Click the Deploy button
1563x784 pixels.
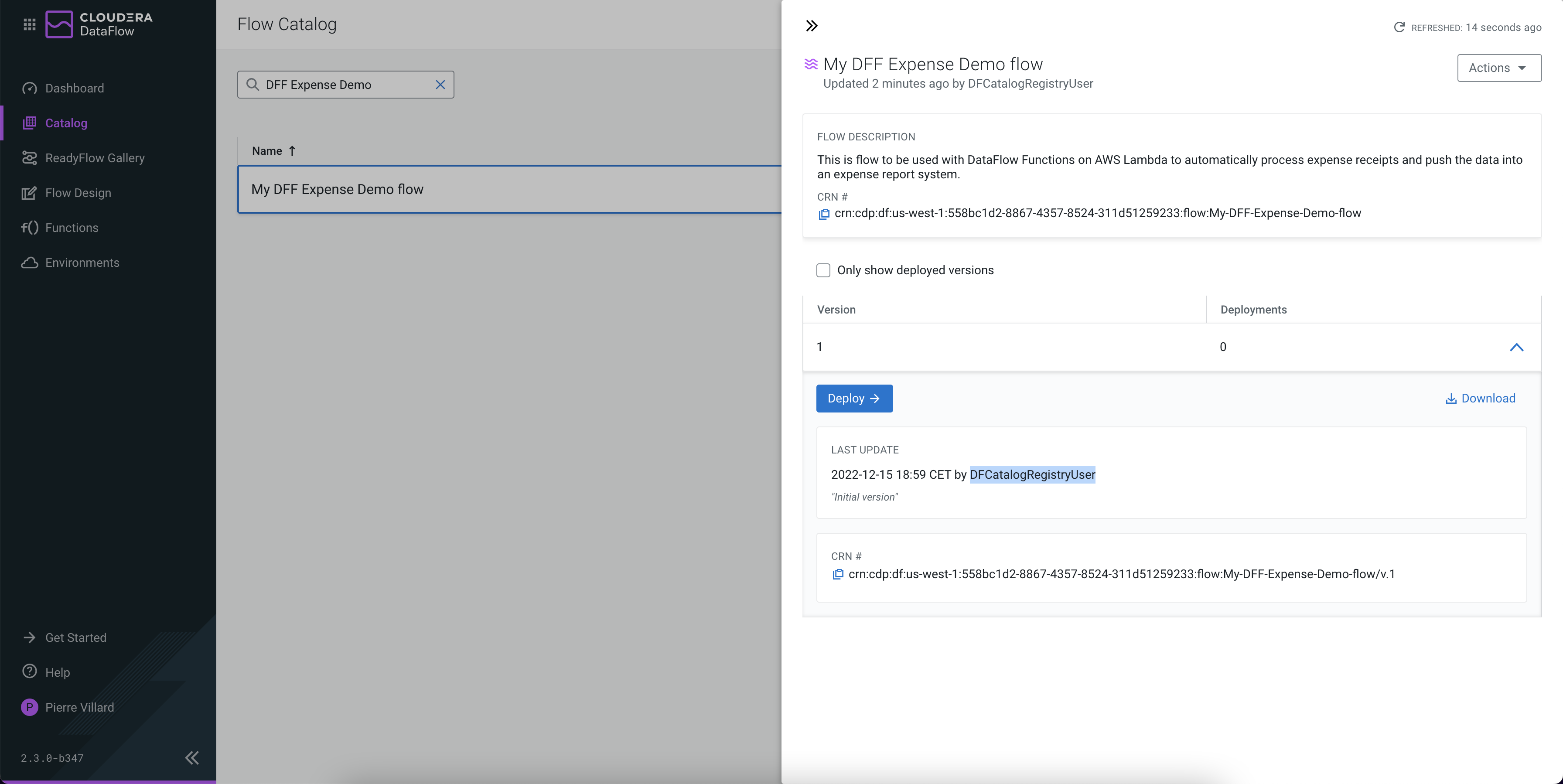(x=854, y=399)
